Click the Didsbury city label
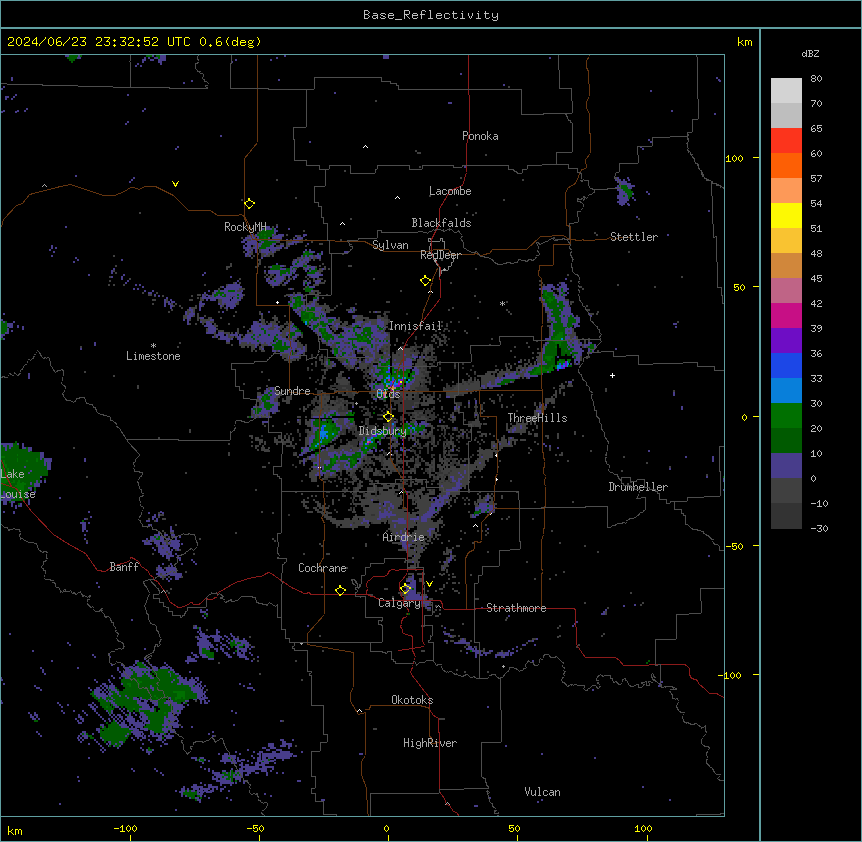 383,431
